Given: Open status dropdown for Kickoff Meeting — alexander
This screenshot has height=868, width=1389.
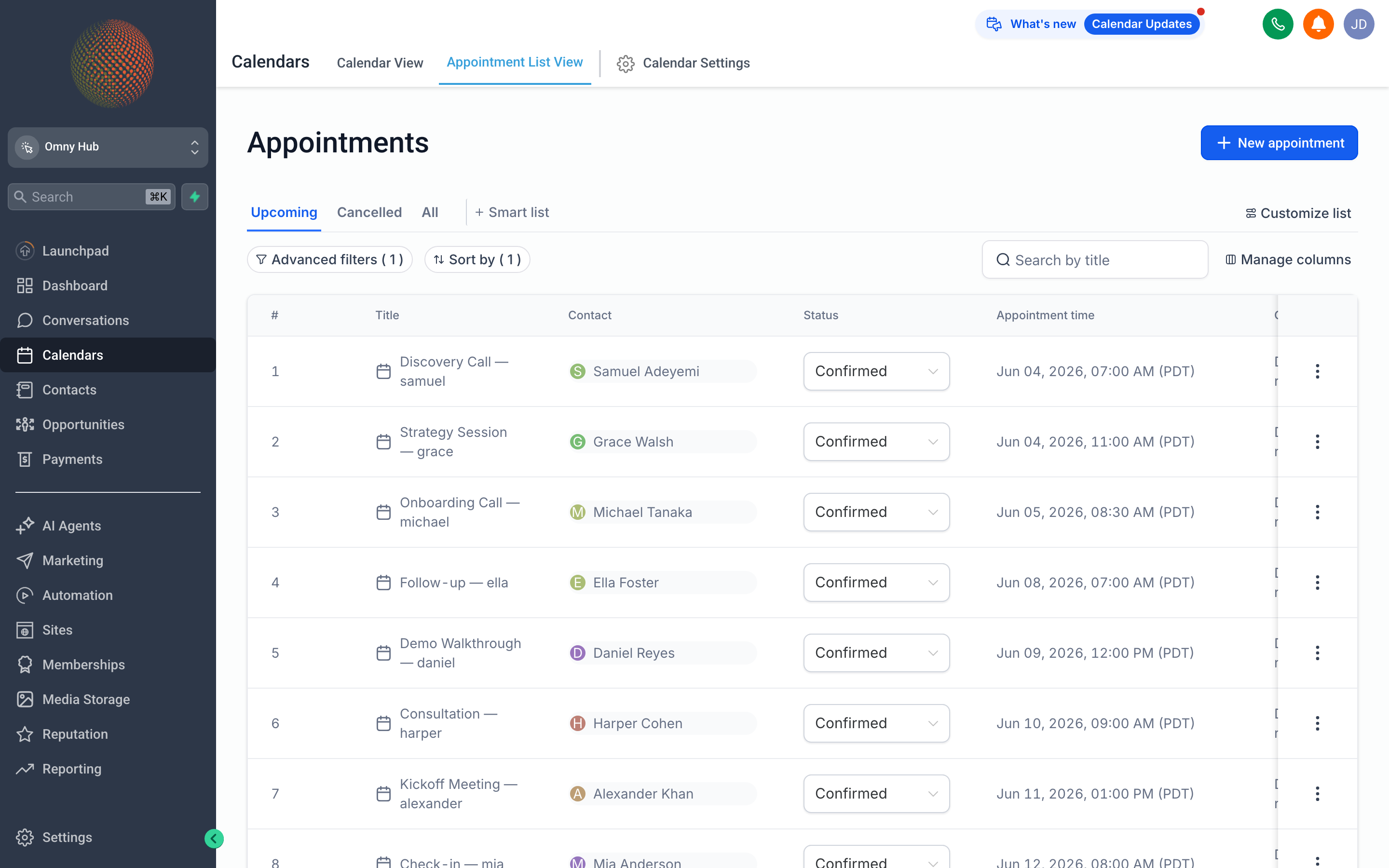Looking at the screenshot, I should [876, 794].
